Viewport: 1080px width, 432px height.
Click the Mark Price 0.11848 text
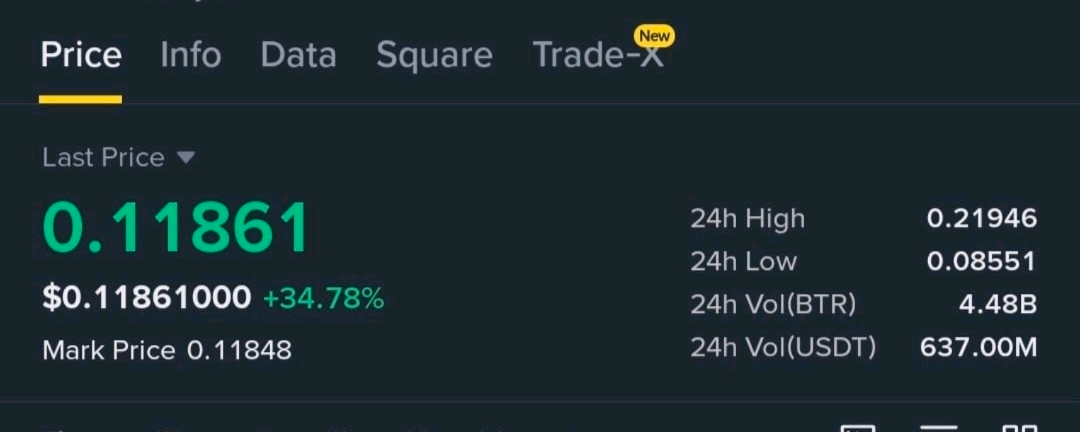click(x=167, y=351)
